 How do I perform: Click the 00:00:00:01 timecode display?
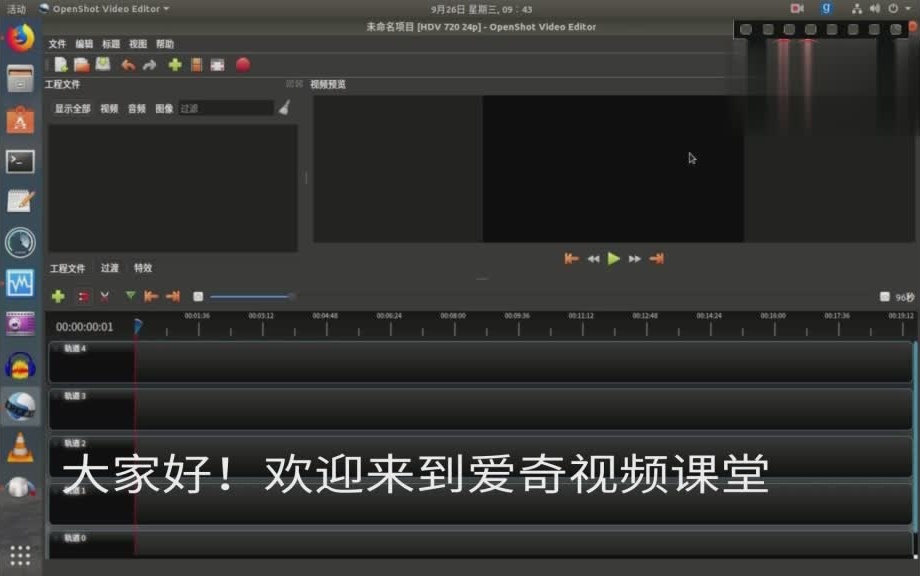pos(84,327)
